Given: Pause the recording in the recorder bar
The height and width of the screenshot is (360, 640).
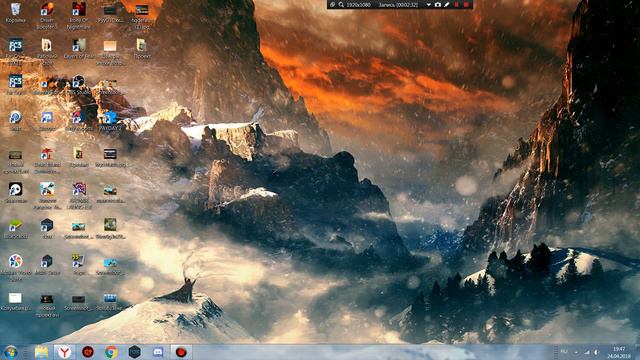Looking at the screenshot, I should [x=456, y=5].
